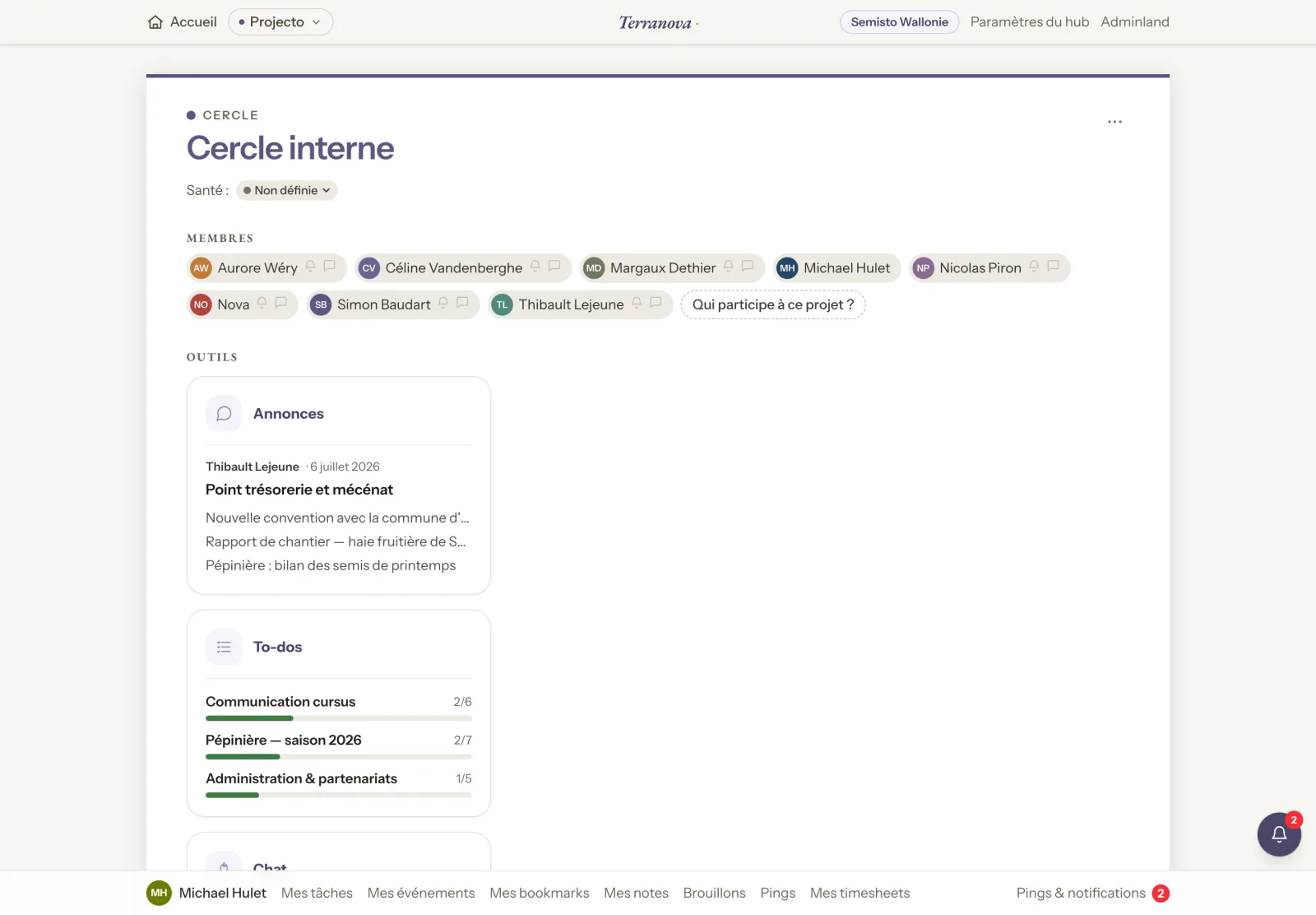Toggle notifications bell for Thibault Lejeune
Screen dimensions: 1316x915
[x=637, y=303]
